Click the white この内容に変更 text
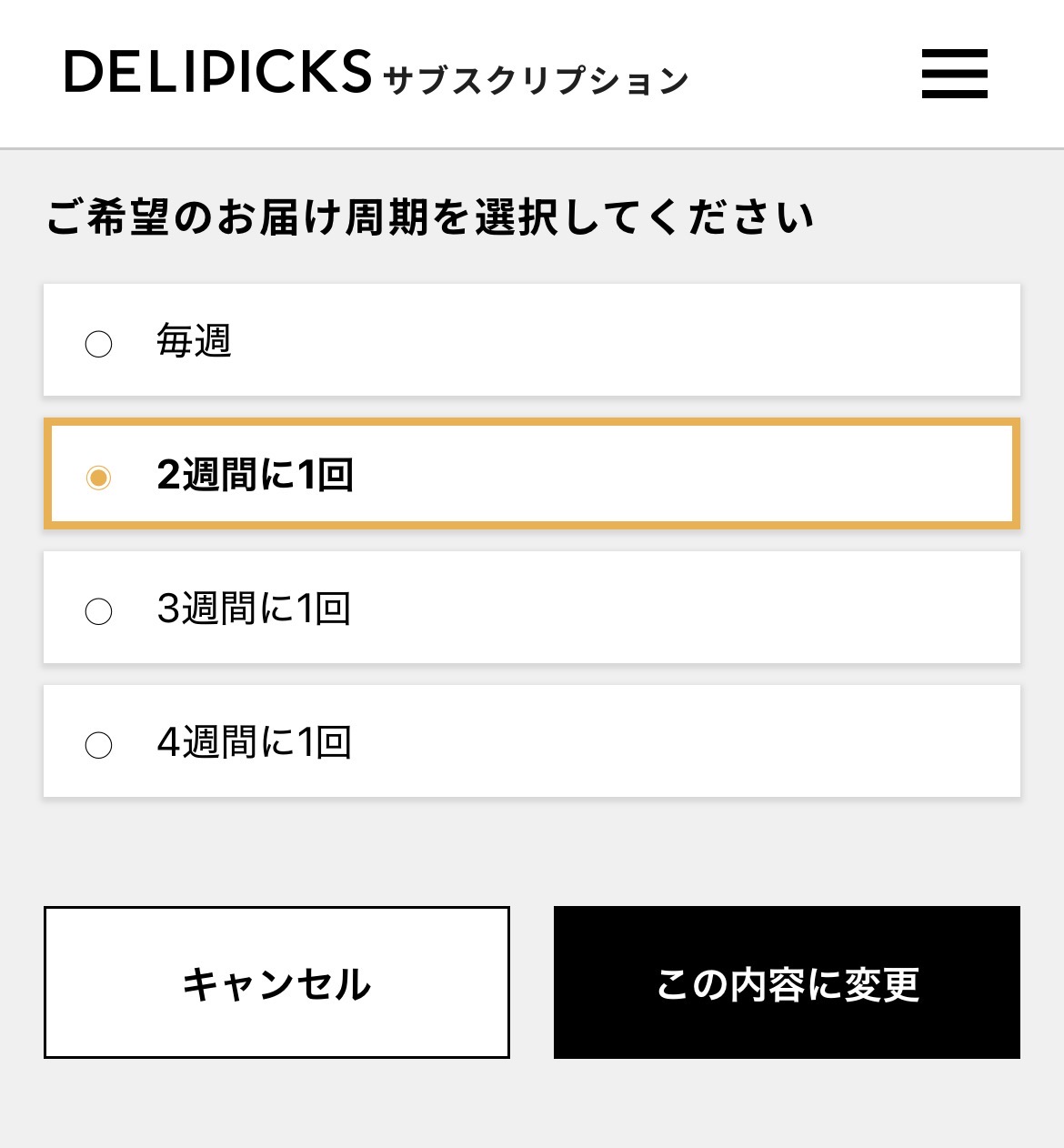The height and width of the screenshot is (1148, 1064). pos(788,984)
